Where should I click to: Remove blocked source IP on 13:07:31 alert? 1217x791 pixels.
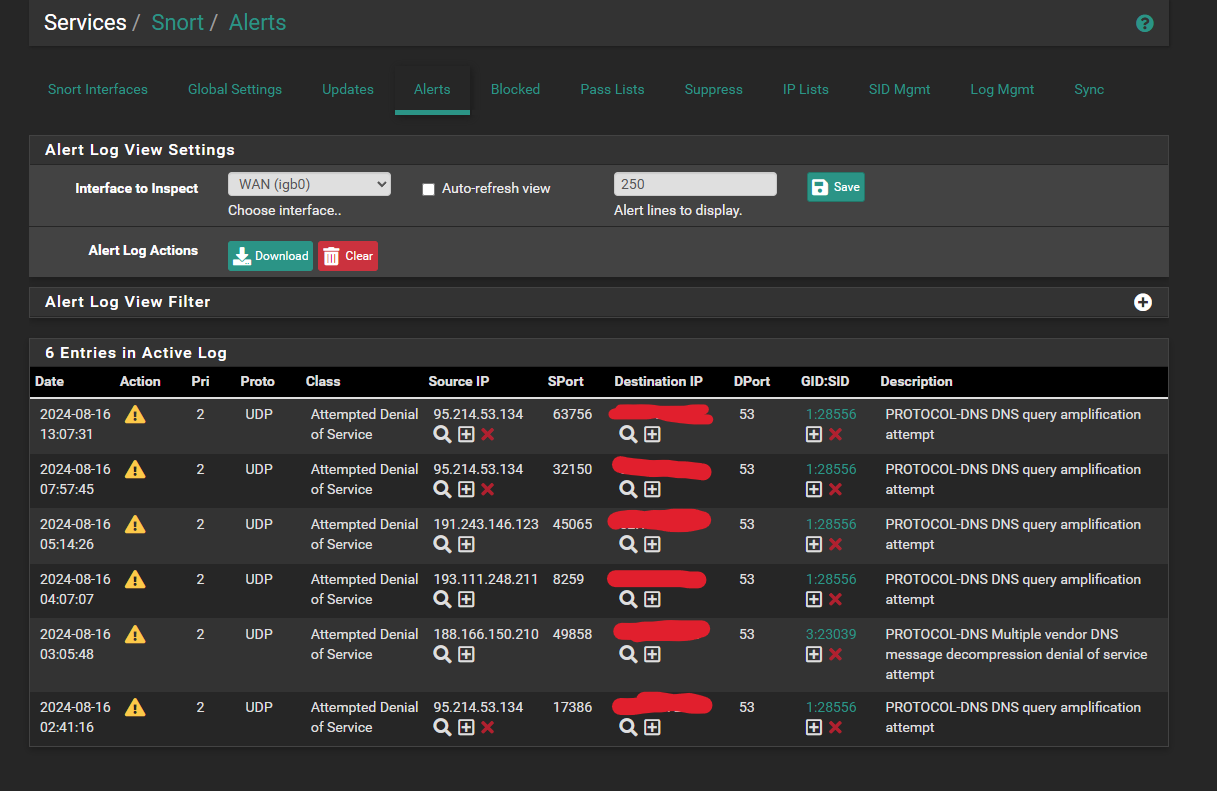pyautogui.click(x=488, y=434)
